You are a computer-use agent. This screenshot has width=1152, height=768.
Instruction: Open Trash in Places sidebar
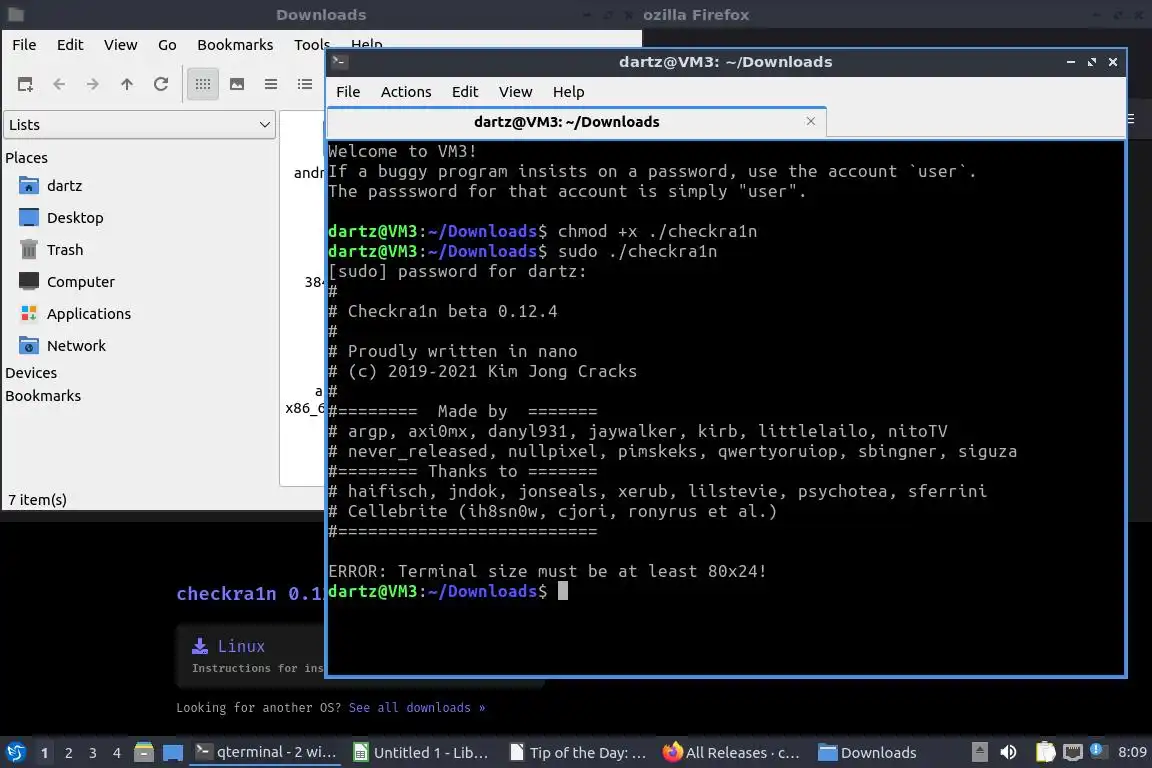click(x=65, y=250)
